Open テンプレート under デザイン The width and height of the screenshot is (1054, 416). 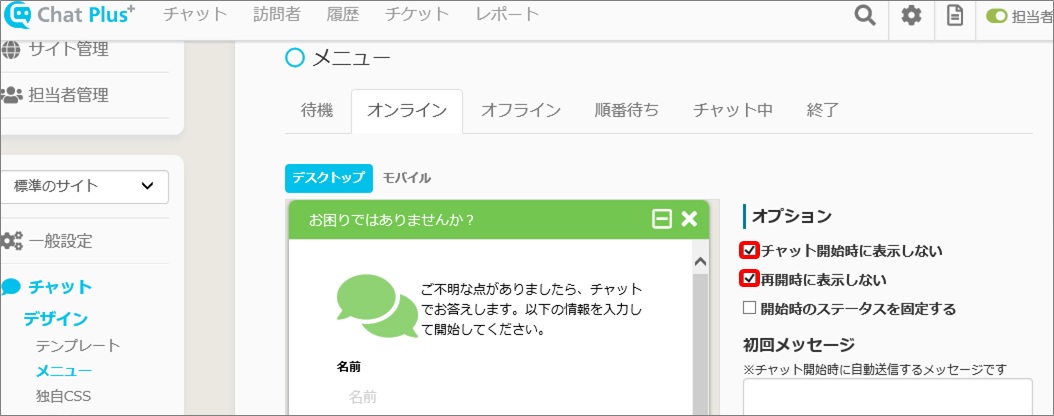(x=78, y=346)
